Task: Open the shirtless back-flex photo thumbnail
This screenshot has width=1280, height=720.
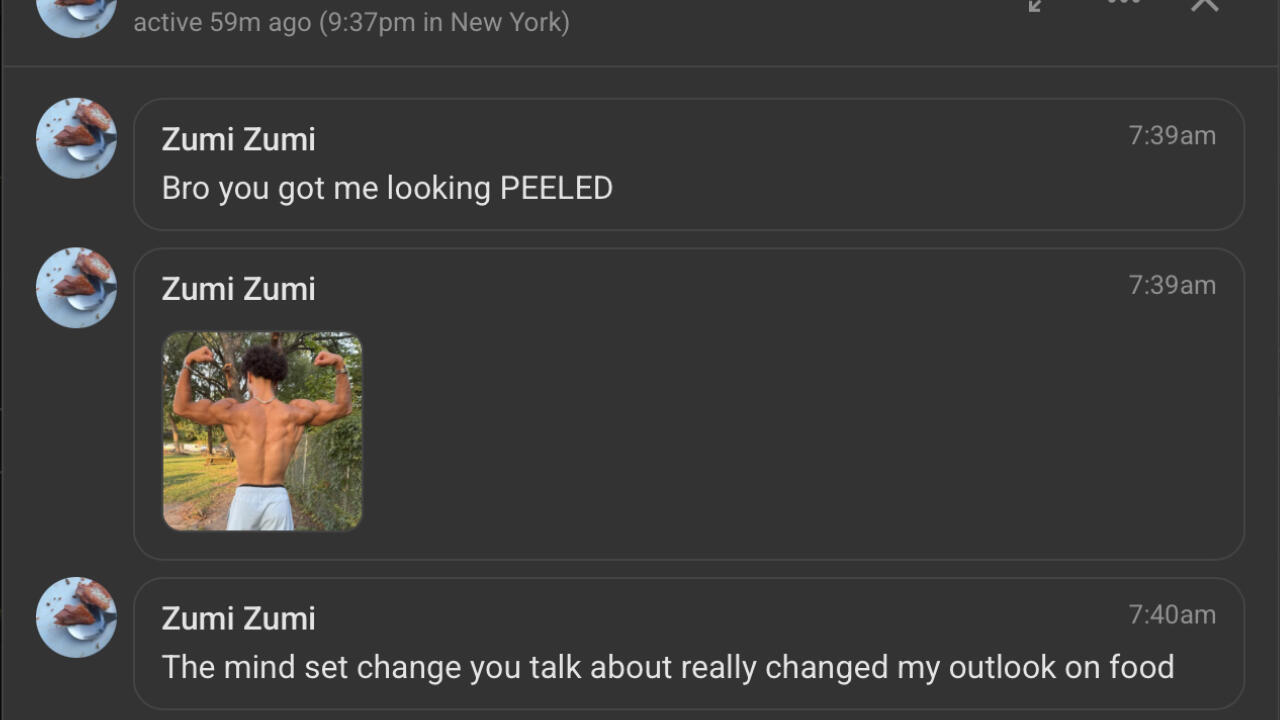Action: (x=262, y=431)
